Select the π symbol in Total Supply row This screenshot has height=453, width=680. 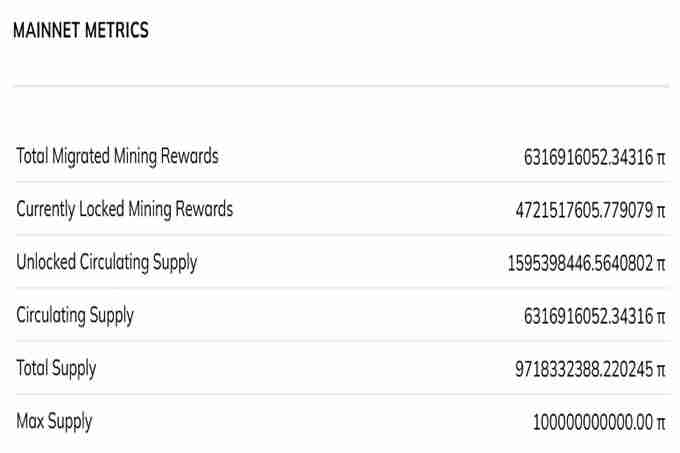660,370
